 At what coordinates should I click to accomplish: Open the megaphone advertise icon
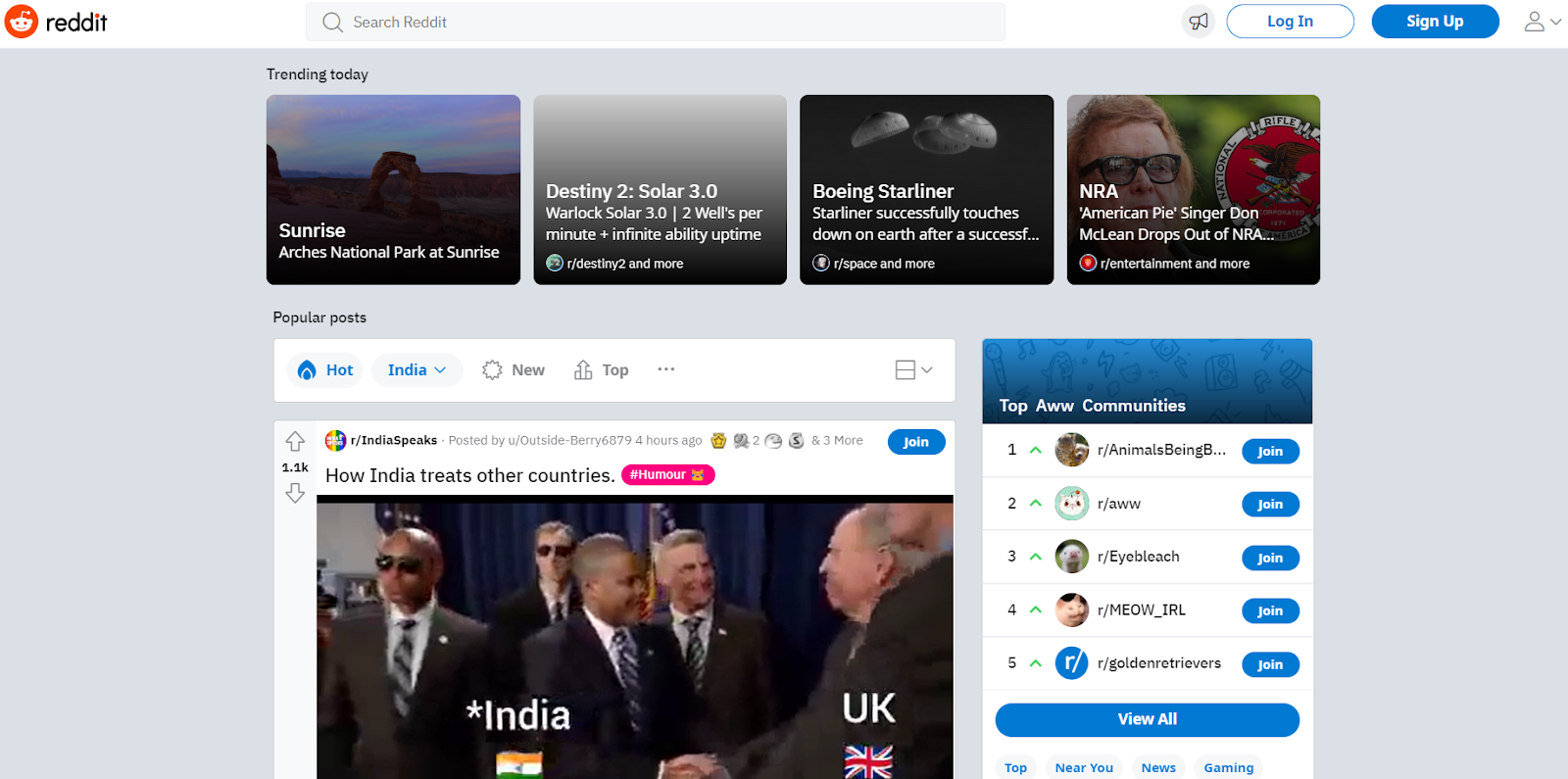(1199, 22)
